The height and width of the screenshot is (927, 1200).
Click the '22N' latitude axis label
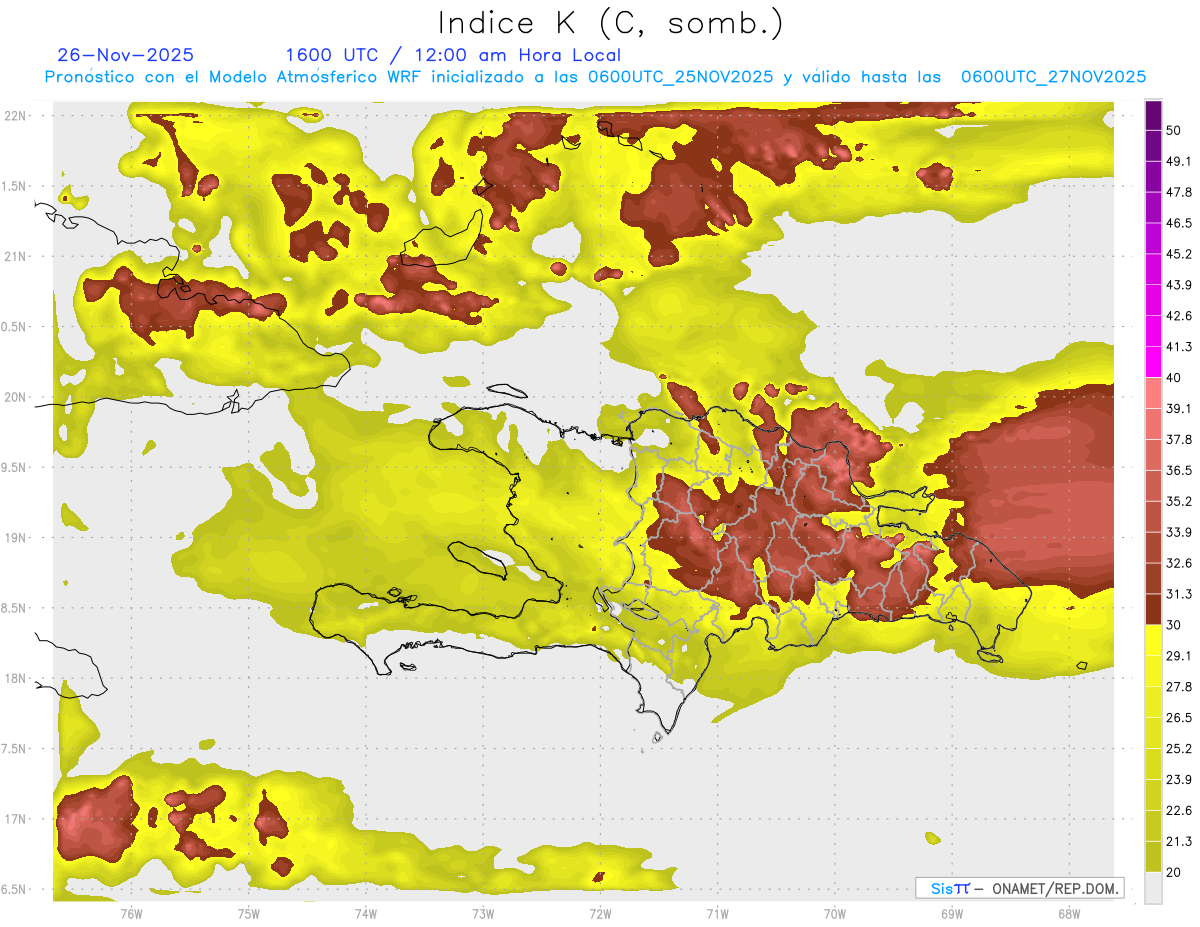coord(15,115)
